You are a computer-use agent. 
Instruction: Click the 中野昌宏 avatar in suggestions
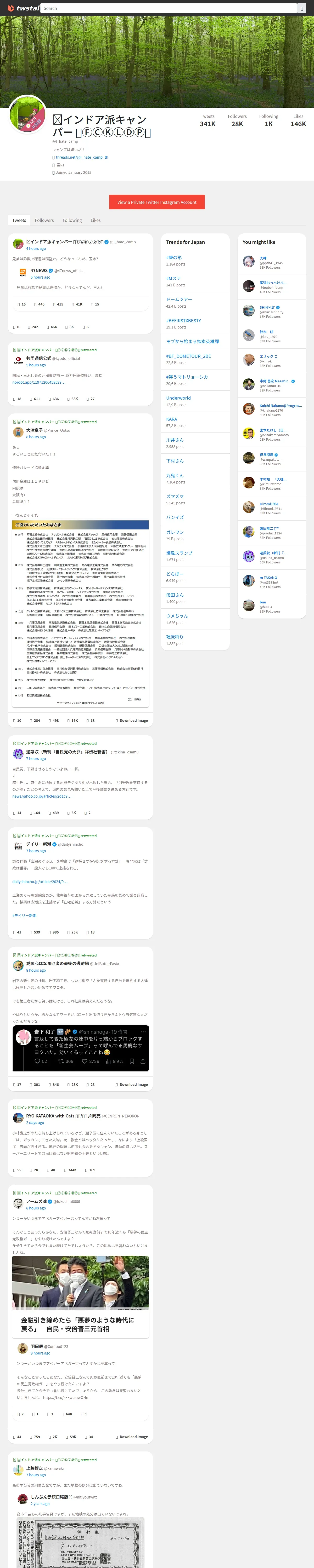point(249,385)
